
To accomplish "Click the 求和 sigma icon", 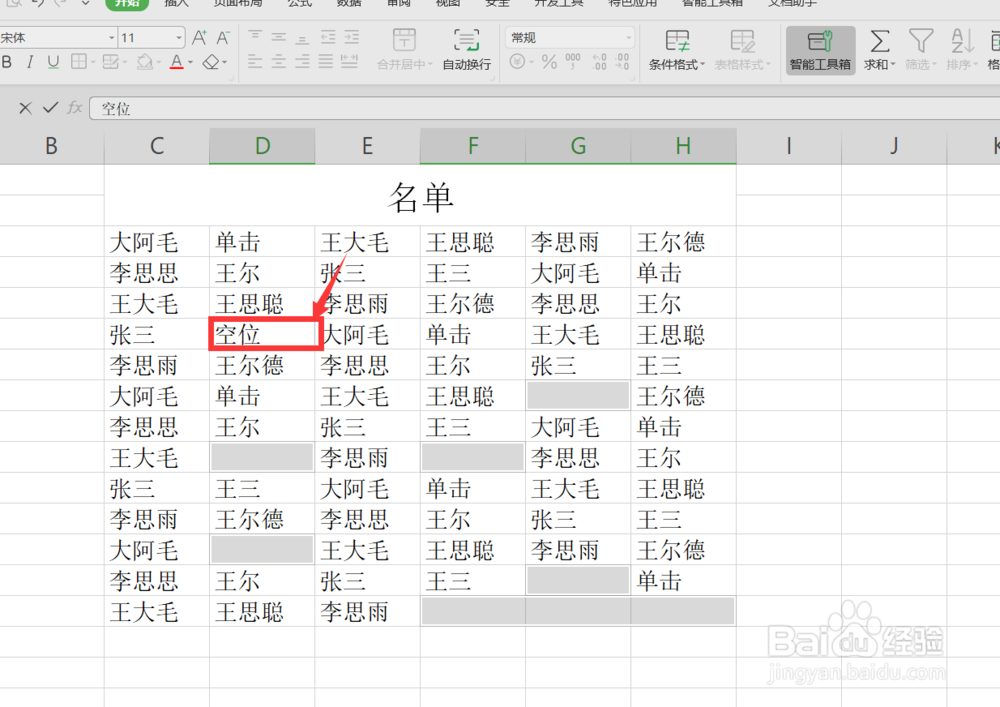I will tap(879, 41).
